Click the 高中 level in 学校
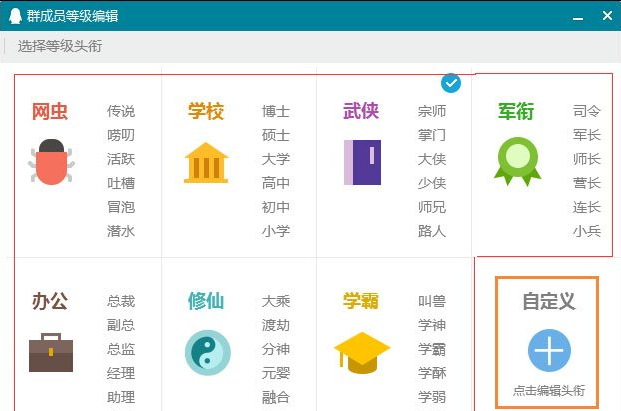 tap(276, 183)
